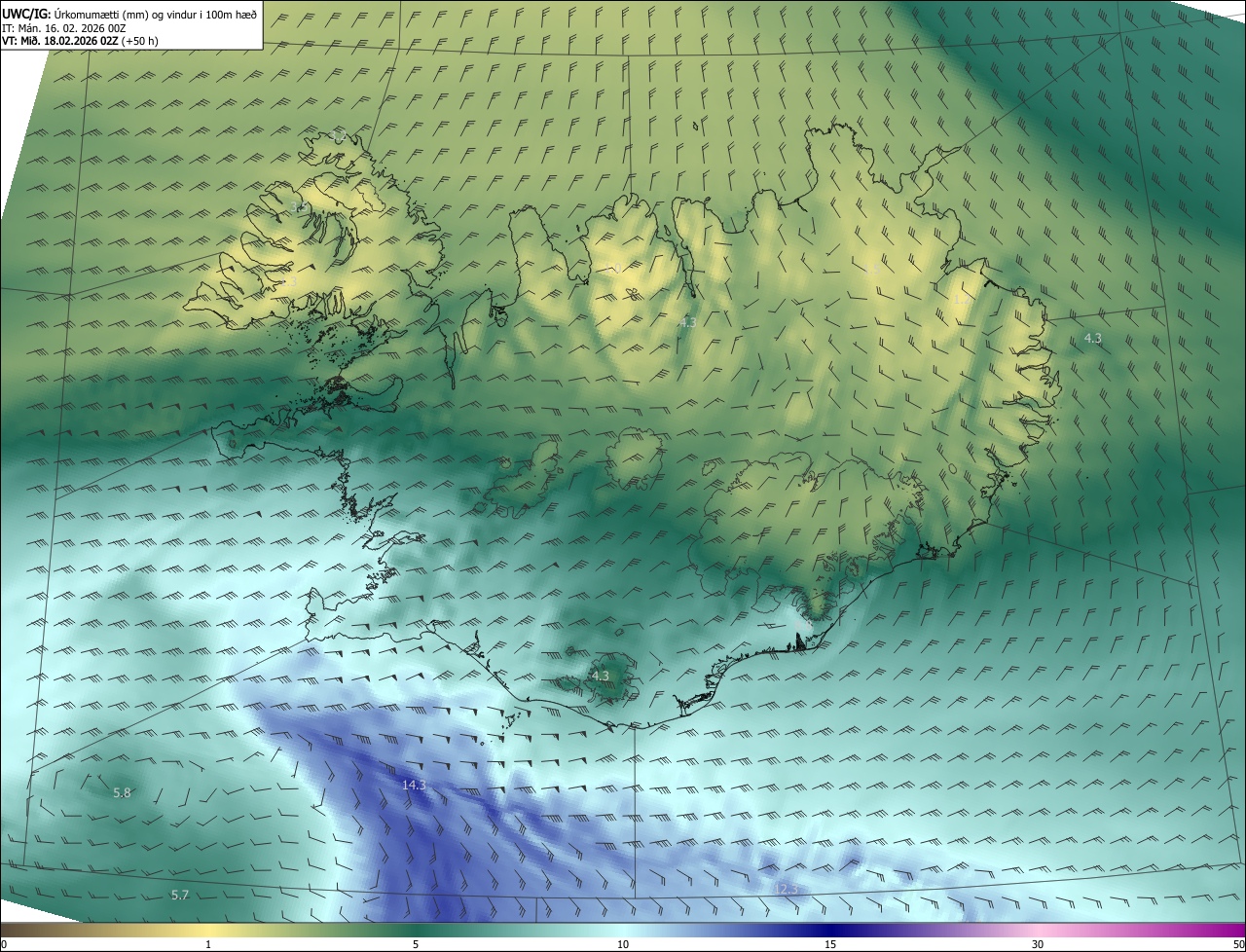Click the 12.3 precipitation value label

(x=786, y=889)
